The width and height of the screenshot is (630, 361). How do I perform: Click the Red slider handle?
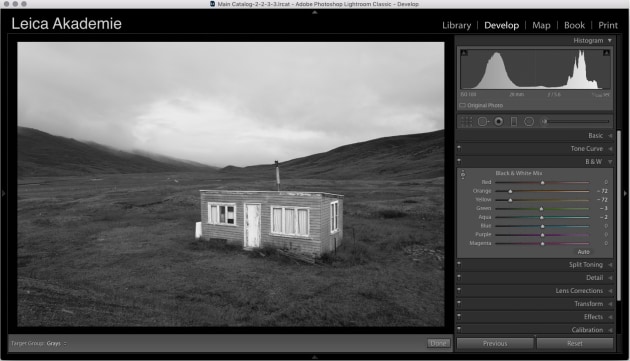[x=542, y=183]
